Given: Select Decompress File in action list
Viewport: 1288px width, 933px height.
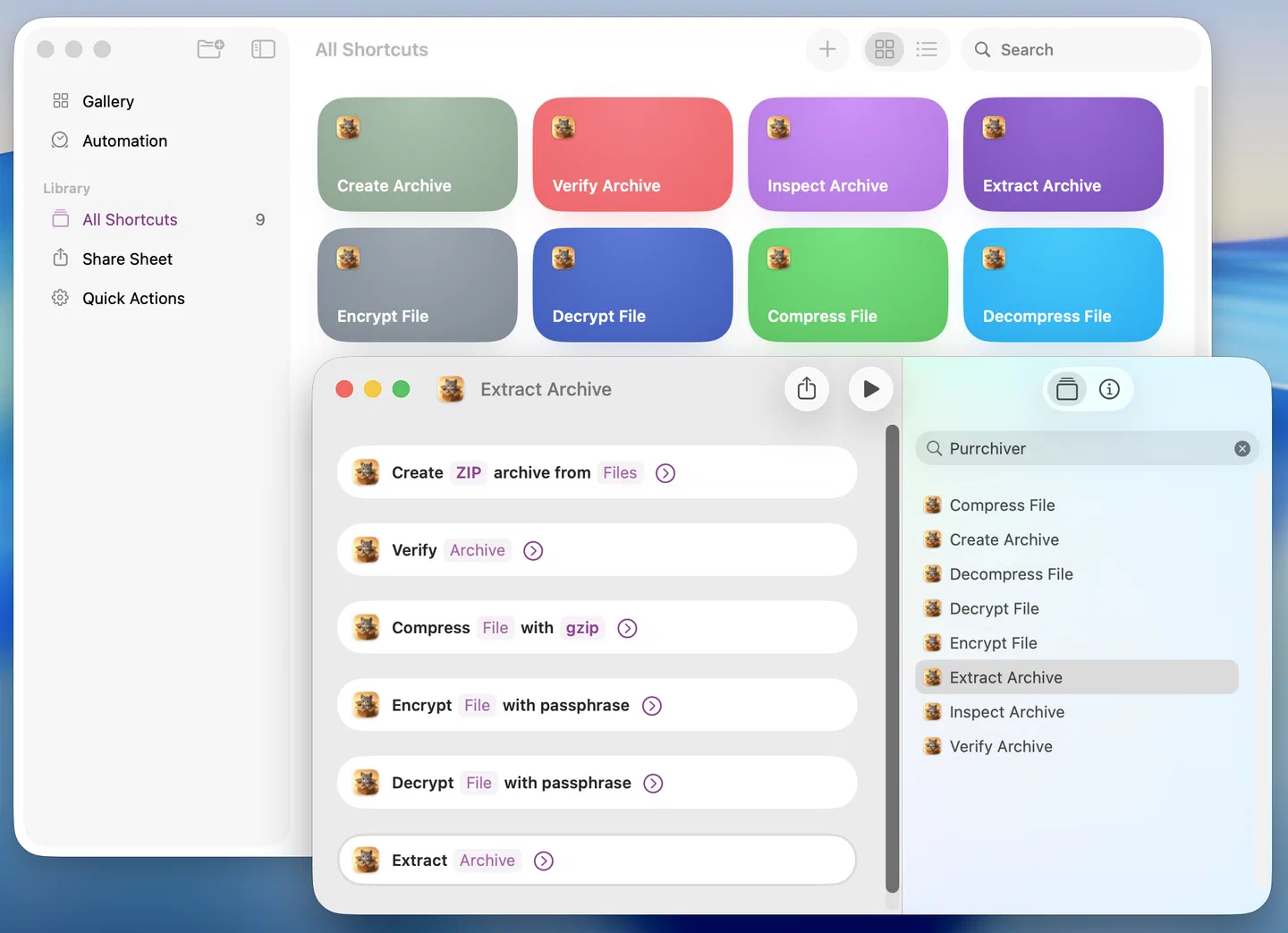Looking at the screenshot, I should pos(1077,574).
